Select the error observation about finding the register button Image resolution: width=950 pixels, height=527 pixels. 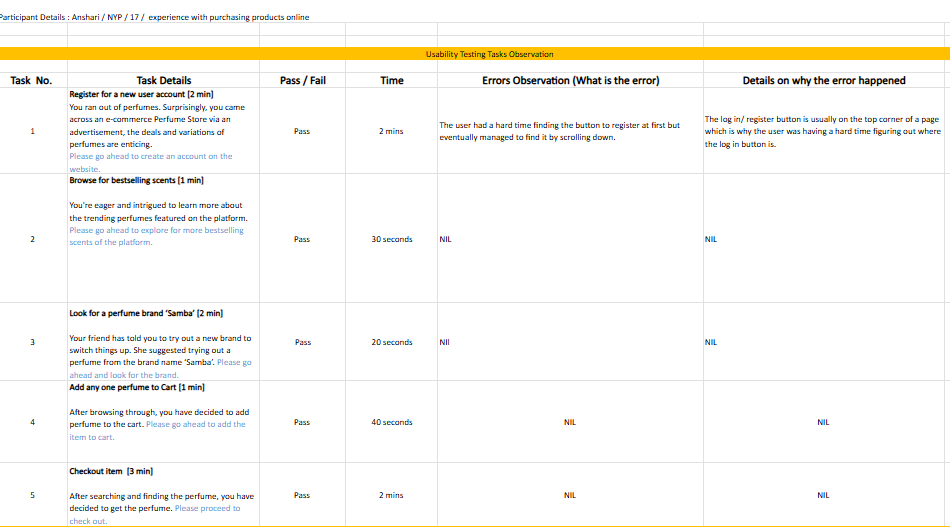[560, 131]
